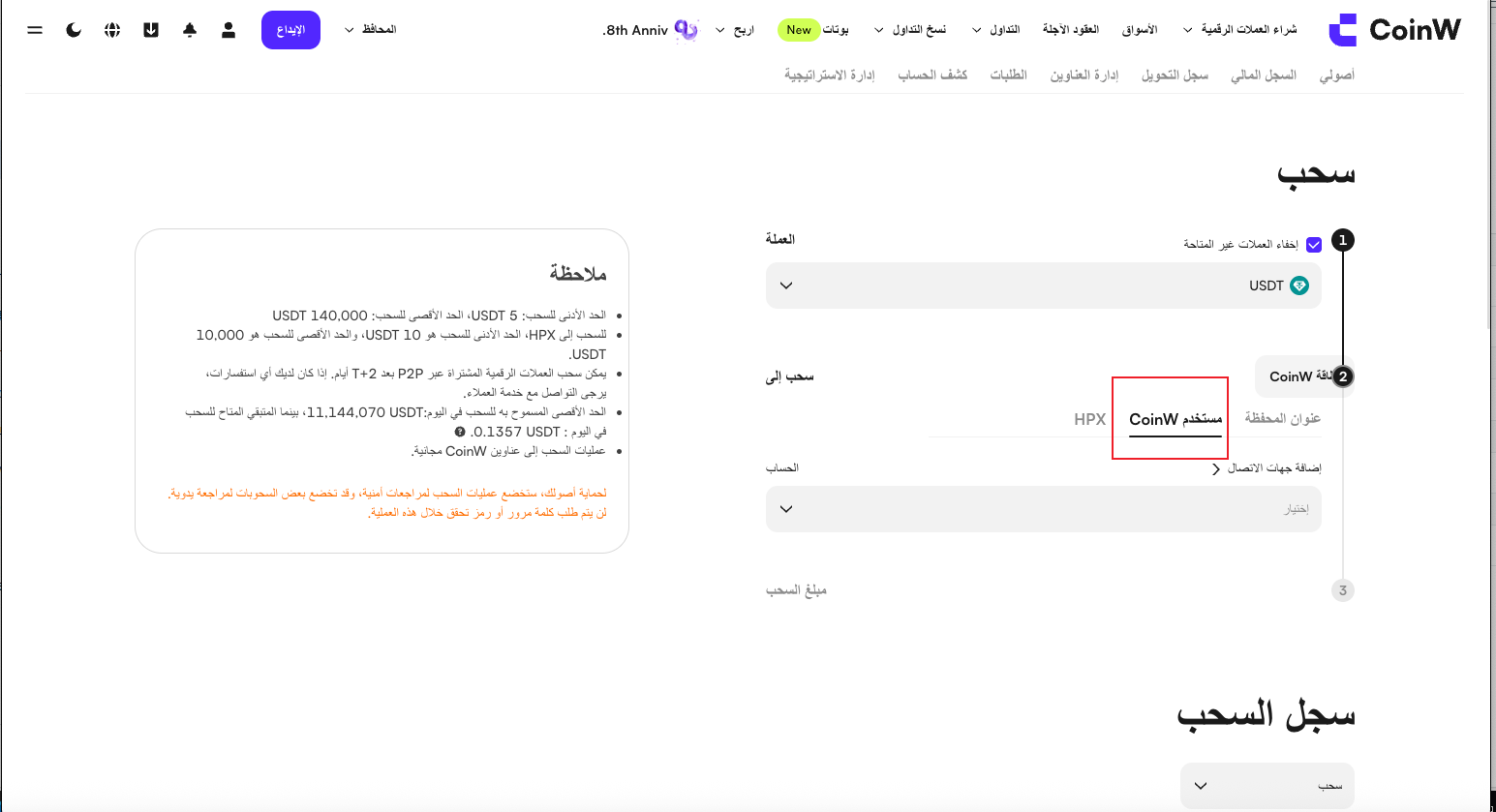The width and height of the screenshot is (1496, 812).
Task: Click the العملة field label
Action: pos(780,239)
